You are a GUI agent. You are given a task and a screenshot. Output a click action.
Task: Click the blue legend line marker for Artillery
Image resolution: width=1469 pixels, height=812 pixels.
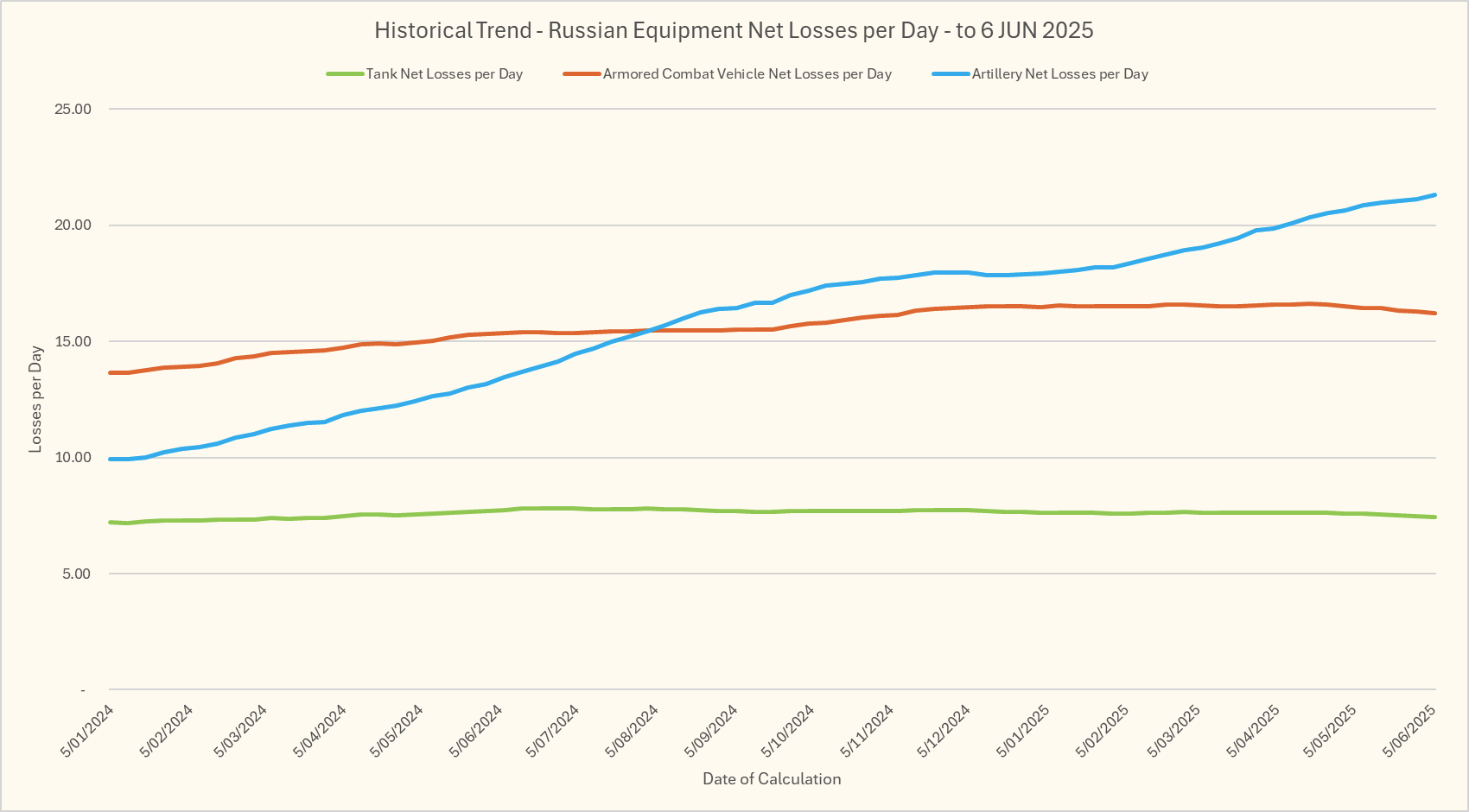[951, 74]
